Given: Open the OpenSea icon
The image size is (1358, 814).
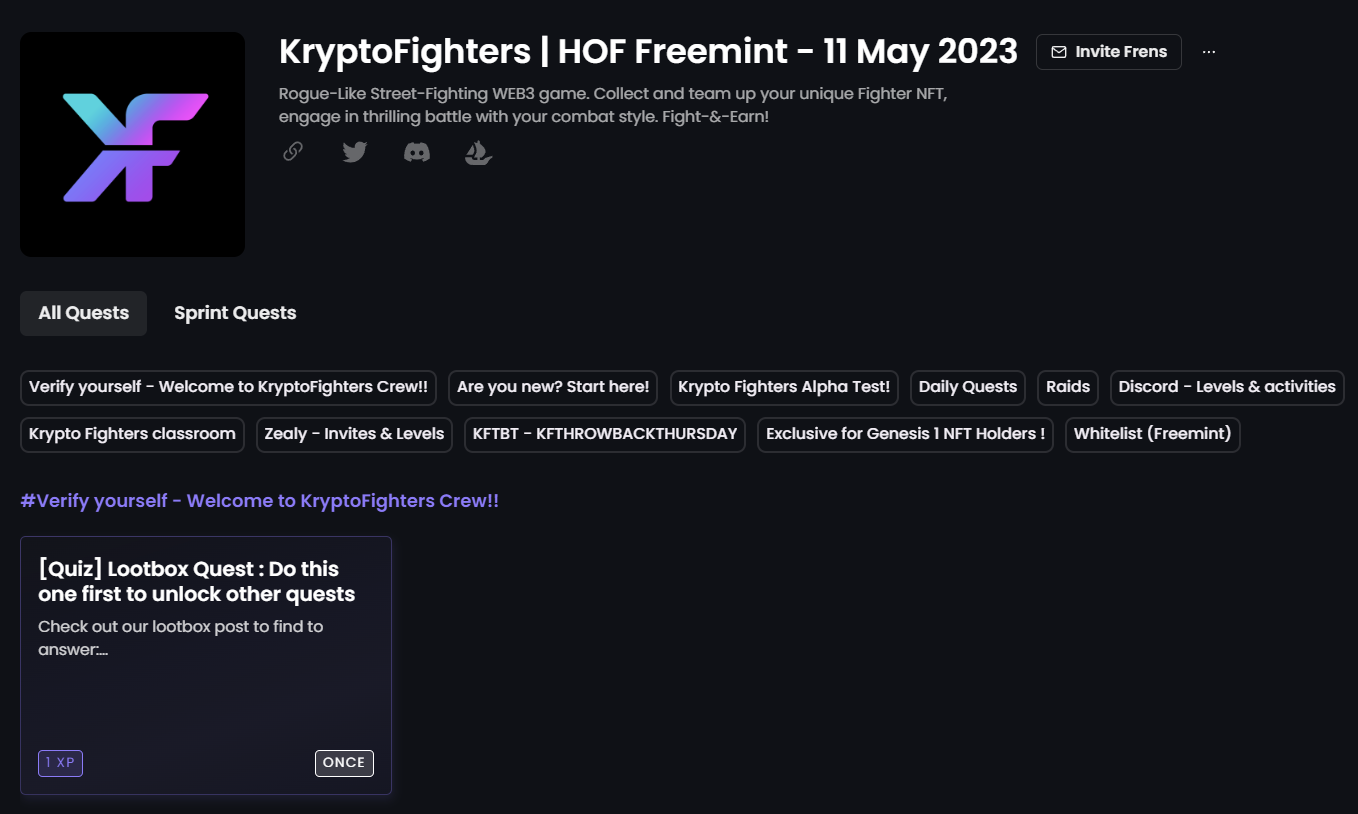Looking at the screenshot, I should (478, 152).
